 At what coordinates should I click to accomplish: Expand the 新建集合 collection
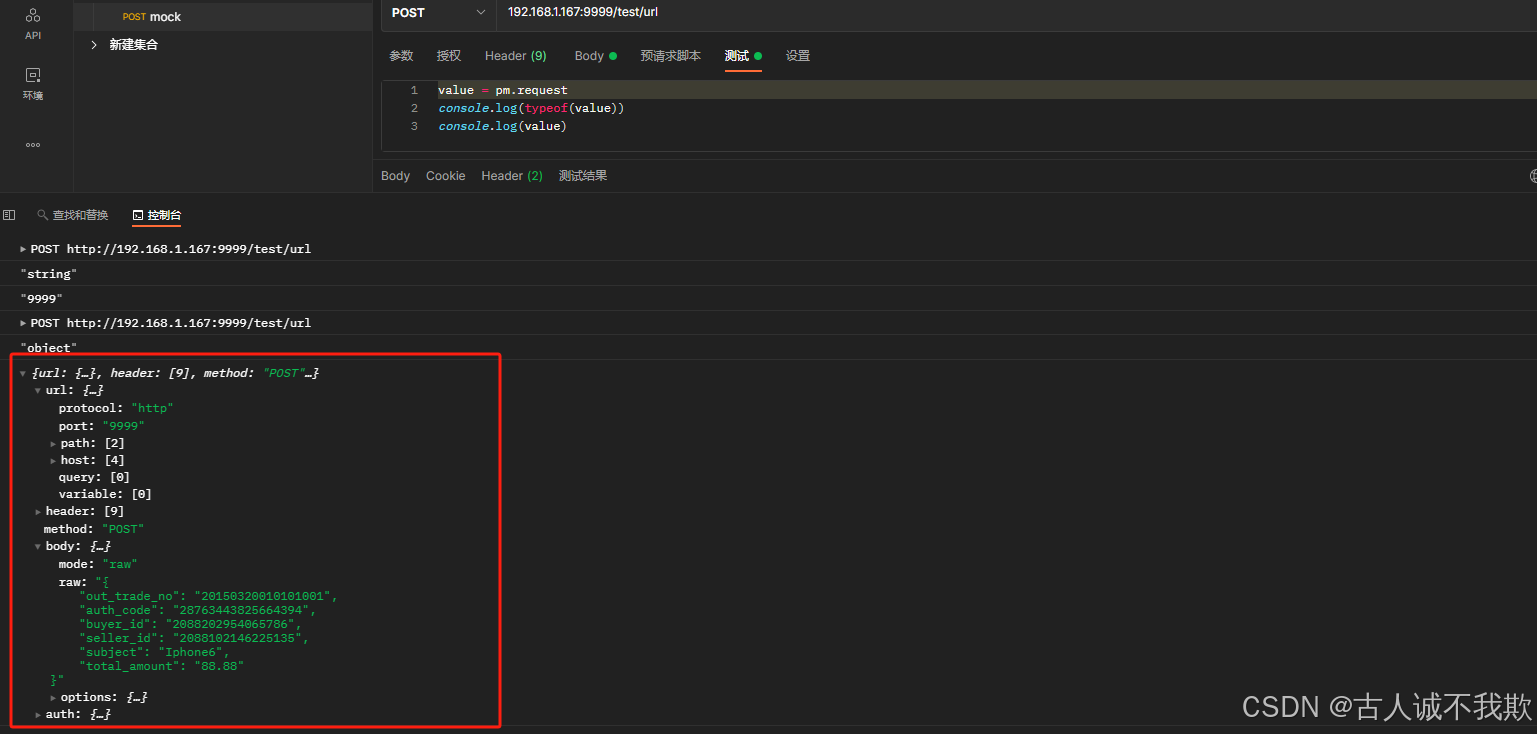click(x=94, y=45)
